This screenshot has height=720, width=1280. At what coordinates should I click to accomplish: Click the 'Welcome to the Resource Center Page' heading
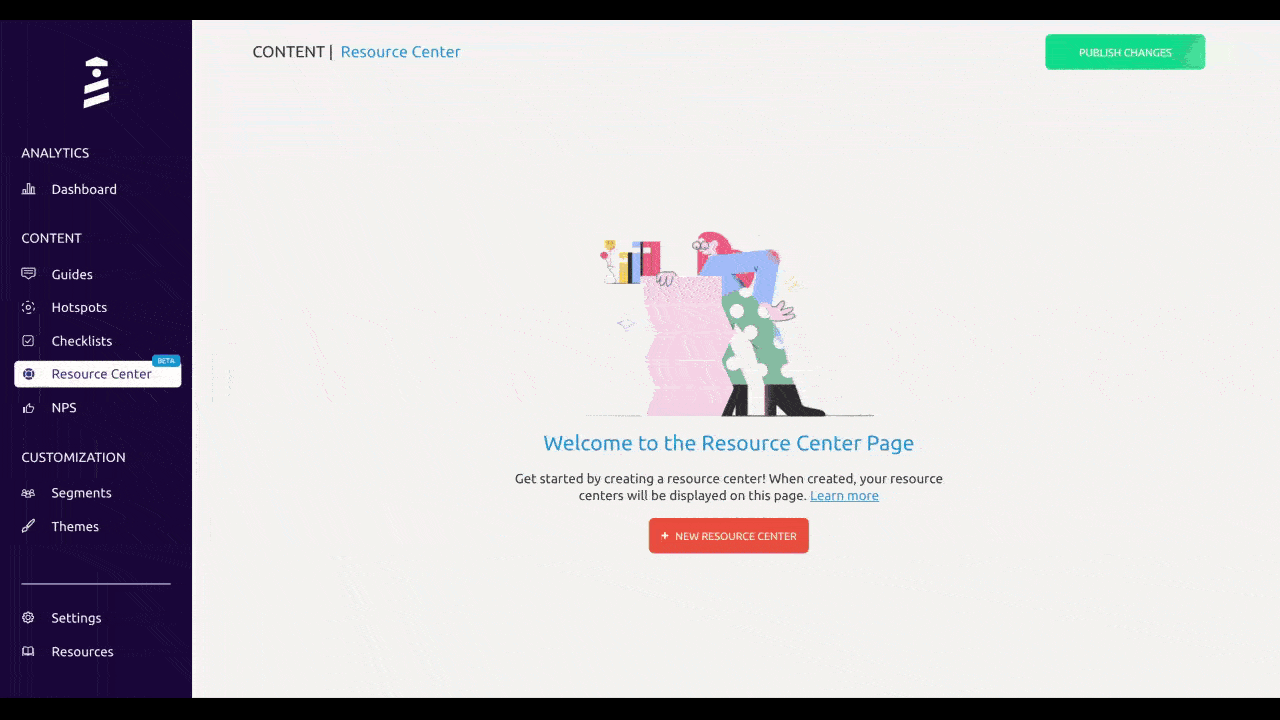point(728,443)
